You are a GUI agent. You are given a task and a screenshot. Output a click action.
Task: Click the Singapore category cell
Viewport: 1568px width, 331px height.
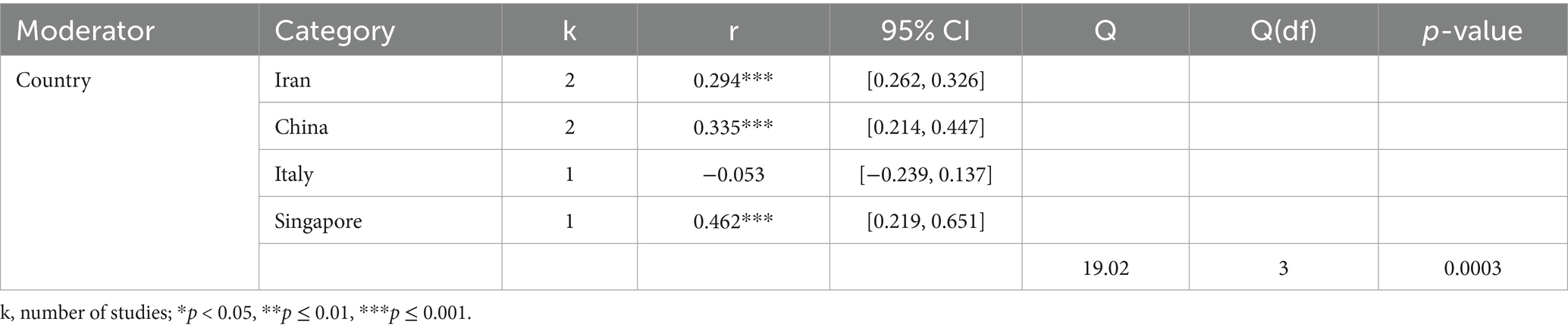pos(318,221)
